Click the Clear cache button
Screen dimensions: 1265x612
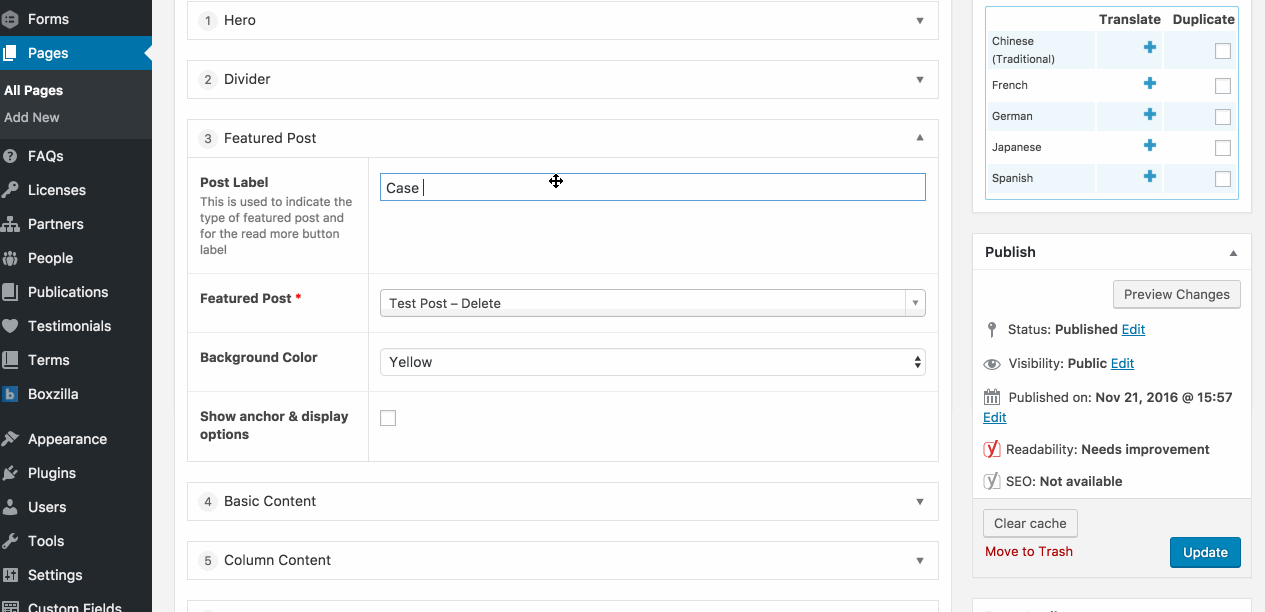tap(1030, 523)
